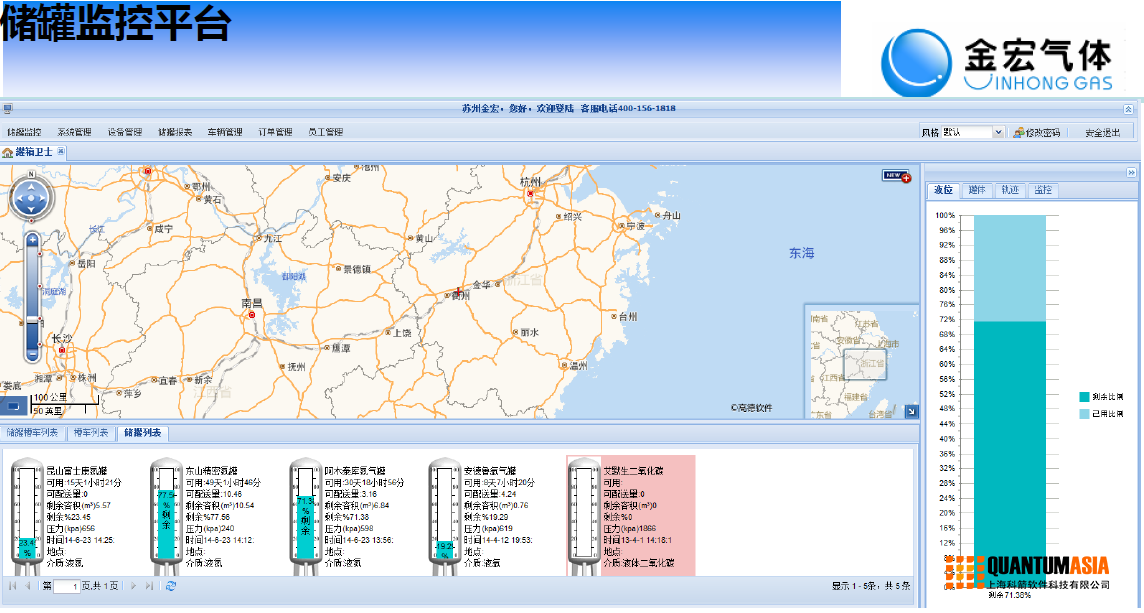
Task: Select the 昆山富士康 tank icon
Action: [27, 515]
